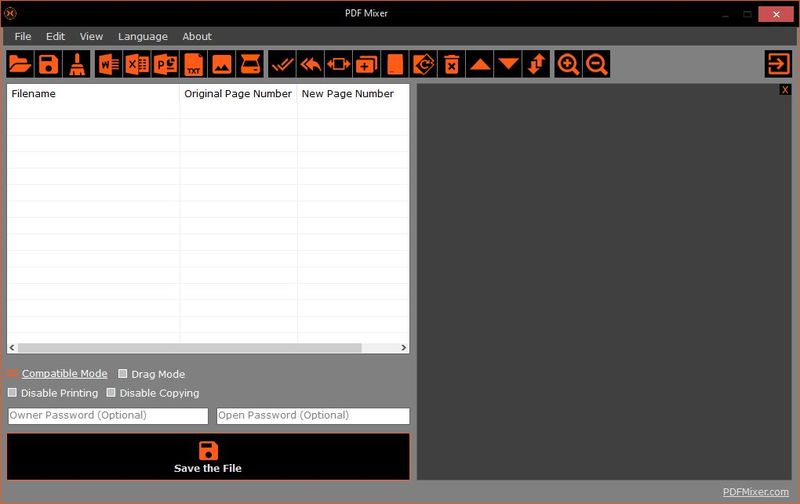Click the up-down swap arrows icon
This screenshot has width=800, height=504.
(537, 64)
